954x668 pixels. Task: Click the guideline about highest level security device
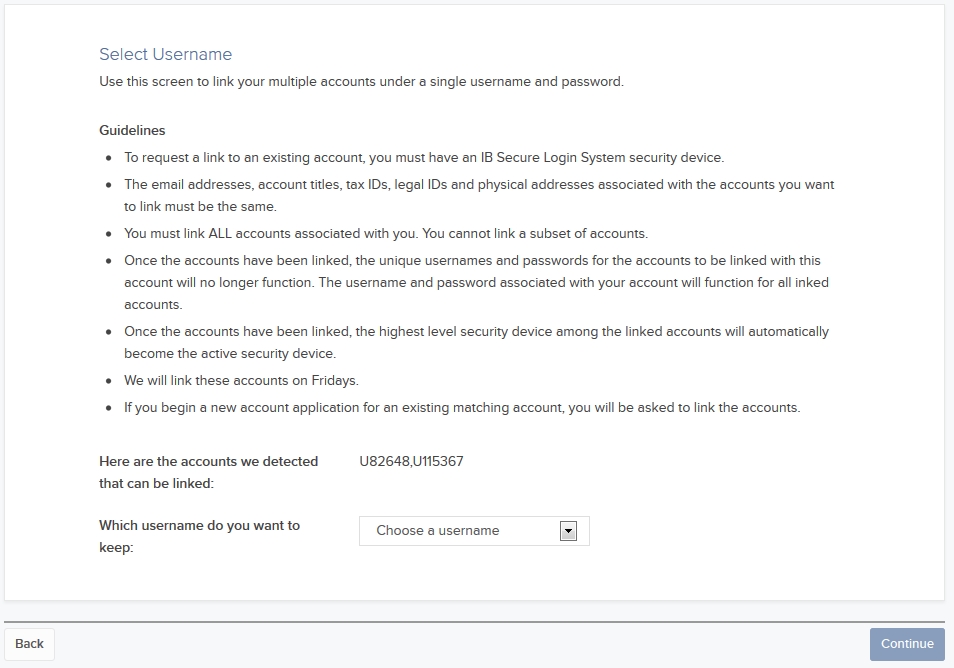tap(476, 343)
